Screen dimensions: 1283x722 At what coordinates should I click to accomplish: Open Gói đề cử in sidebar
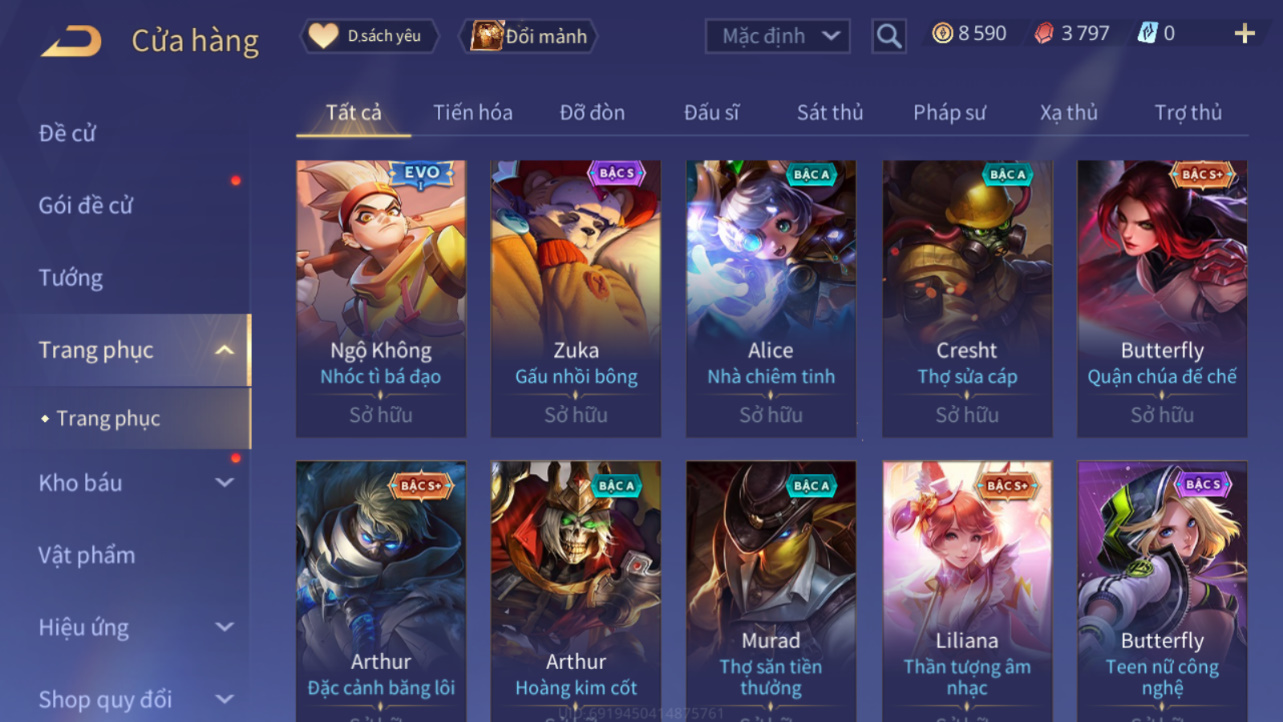coord(86,206)
